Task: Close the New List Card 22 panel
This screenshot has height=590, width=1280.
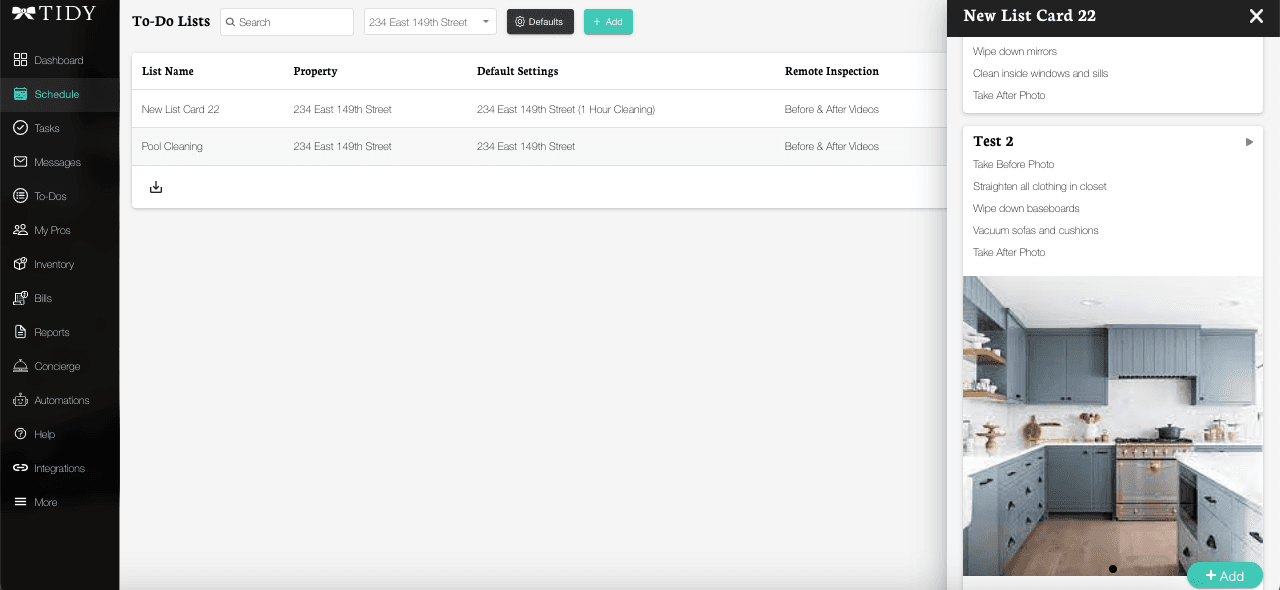Action: 1256,16
